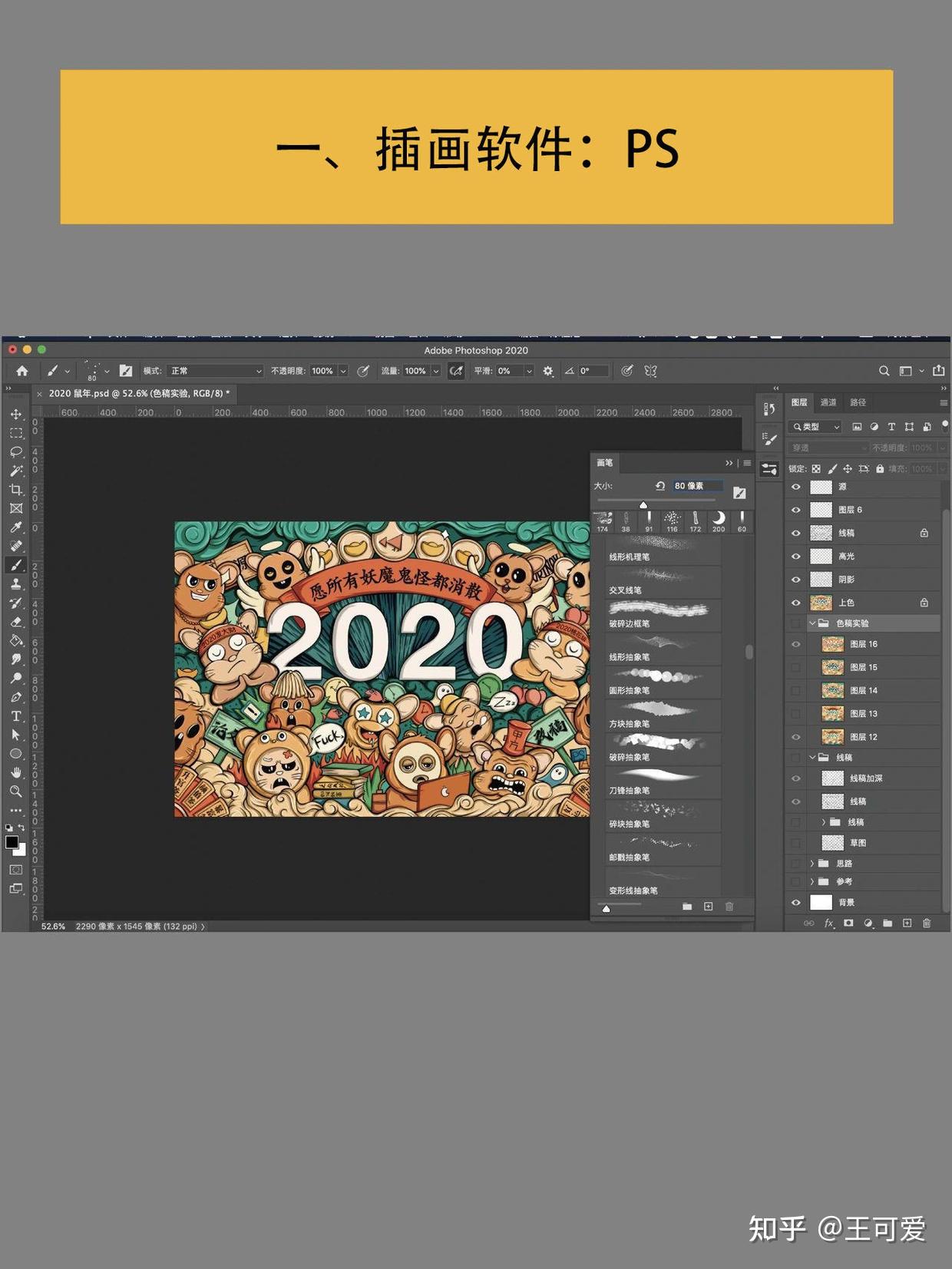This screenshot has width=952, height=1269.
Task: Select the Brush tool in the toolbar
Action: tap(16, 565)
